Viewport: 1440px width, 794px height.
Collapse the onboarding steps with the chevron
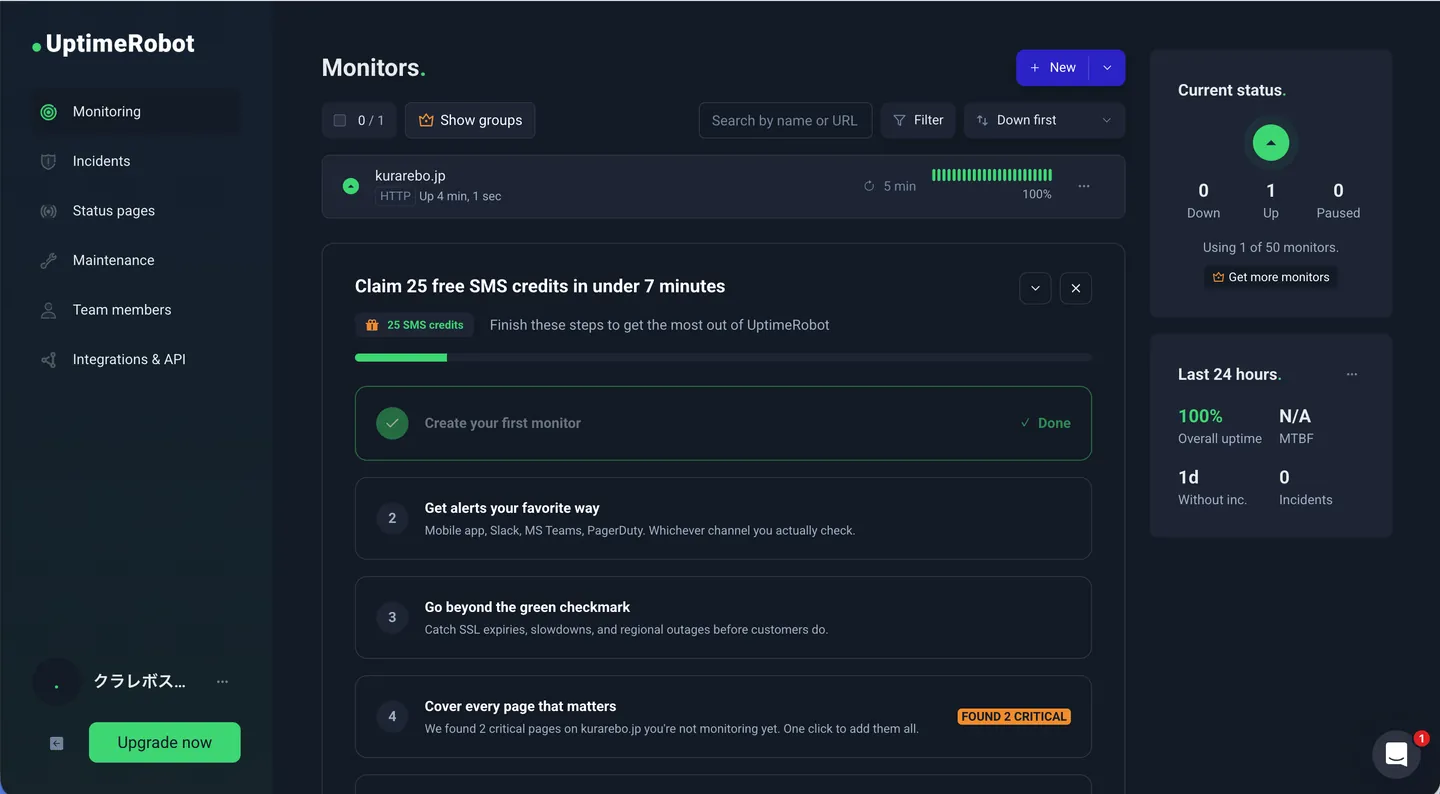tap(1035, 288)
